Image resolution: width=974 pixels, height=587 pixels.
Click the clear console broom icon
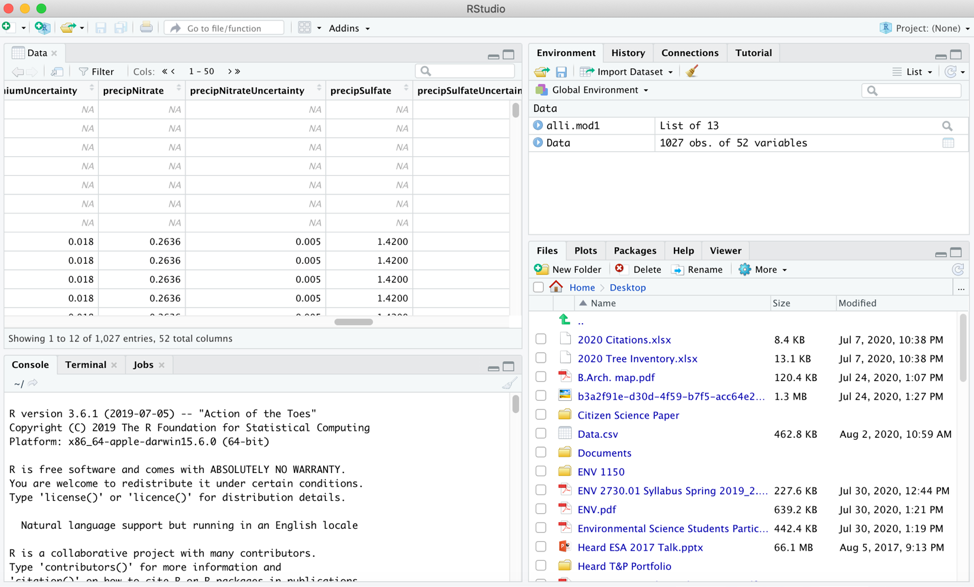point(509,384)
